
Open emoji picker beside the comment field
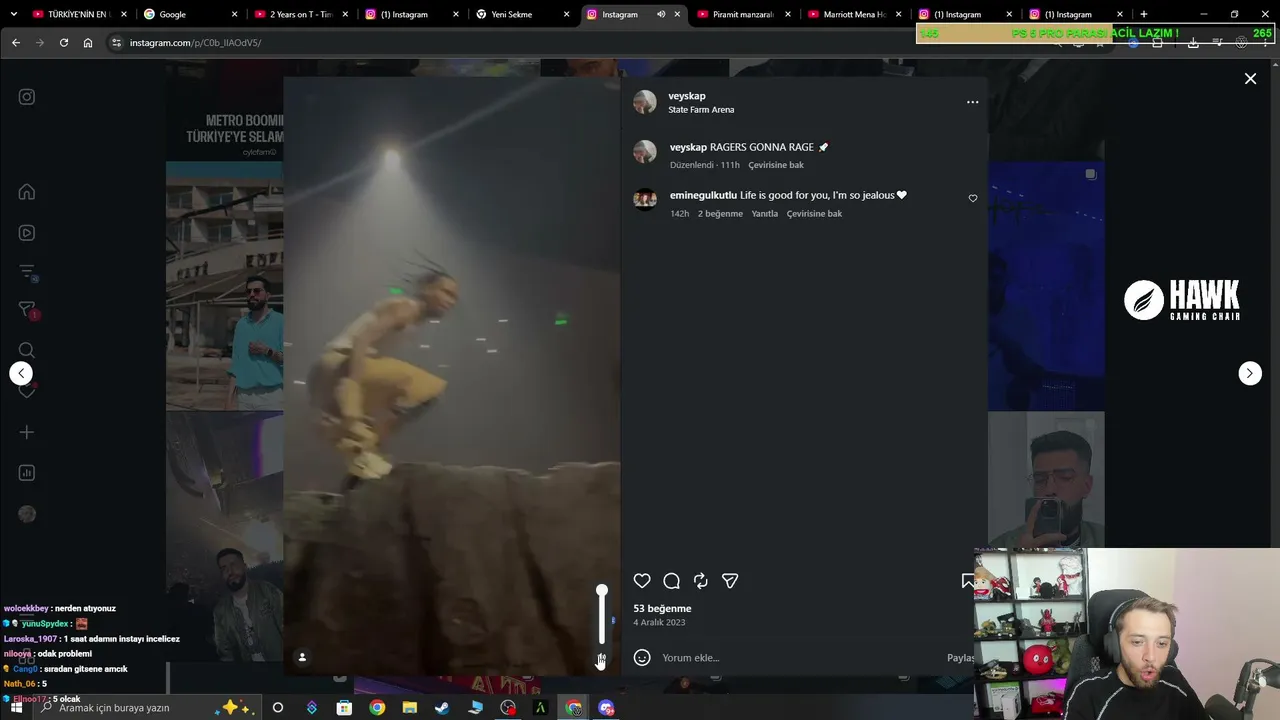pyautogui.click(x=642, y=657)
